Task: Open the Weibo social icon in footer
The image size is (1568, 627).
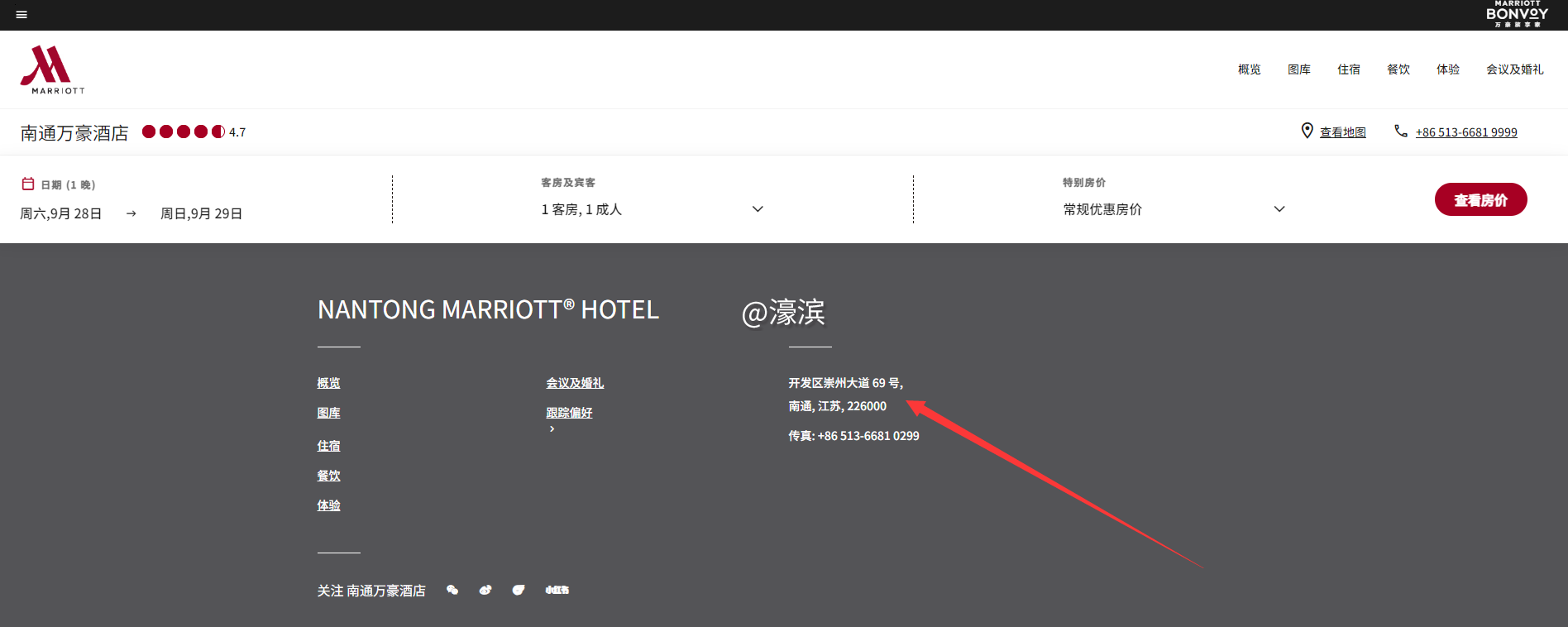Action: (x=485, y=590)
